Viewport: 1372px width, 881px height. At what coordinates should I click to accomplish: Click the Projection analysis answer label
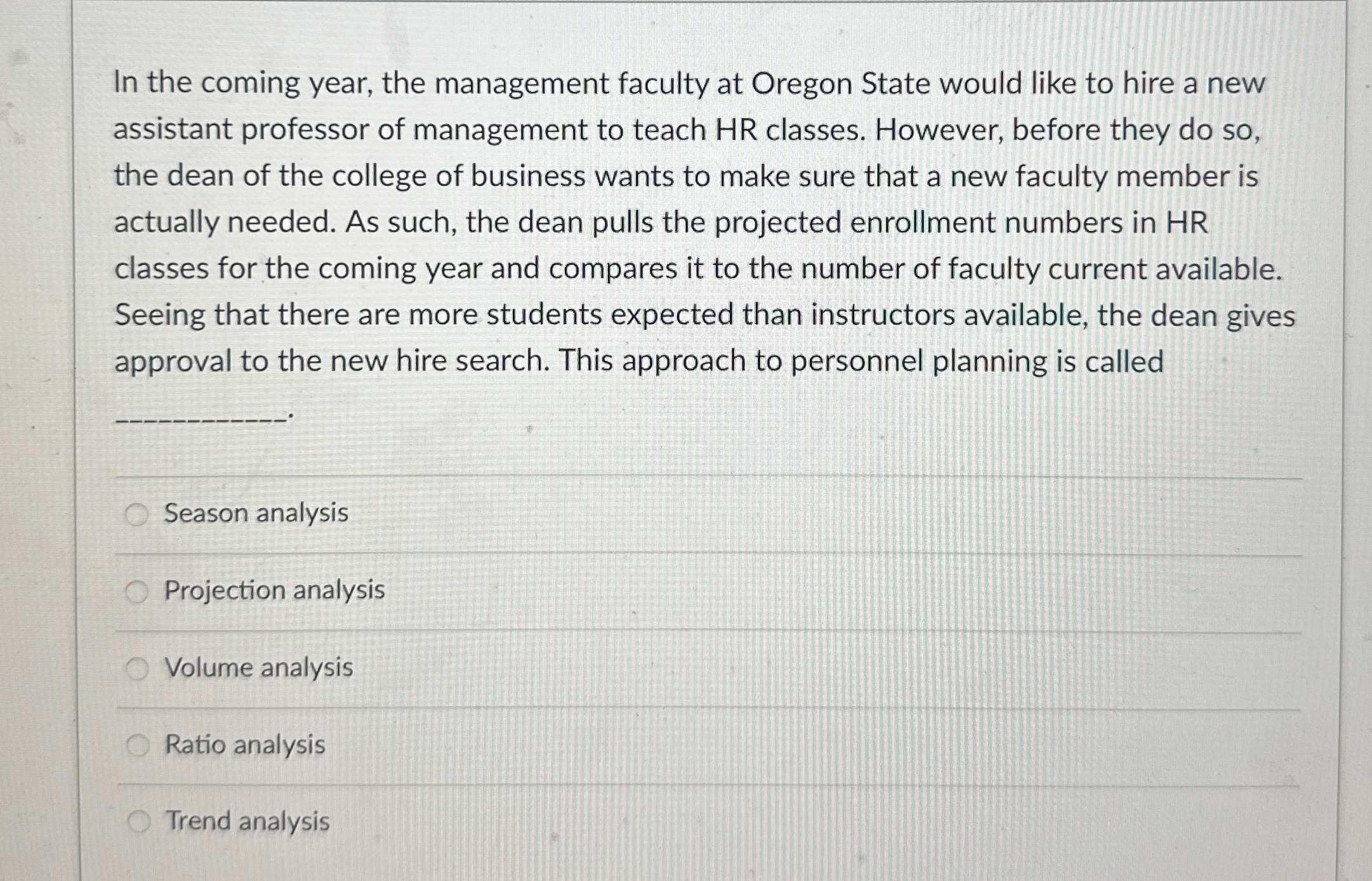(x=274, y=591)
